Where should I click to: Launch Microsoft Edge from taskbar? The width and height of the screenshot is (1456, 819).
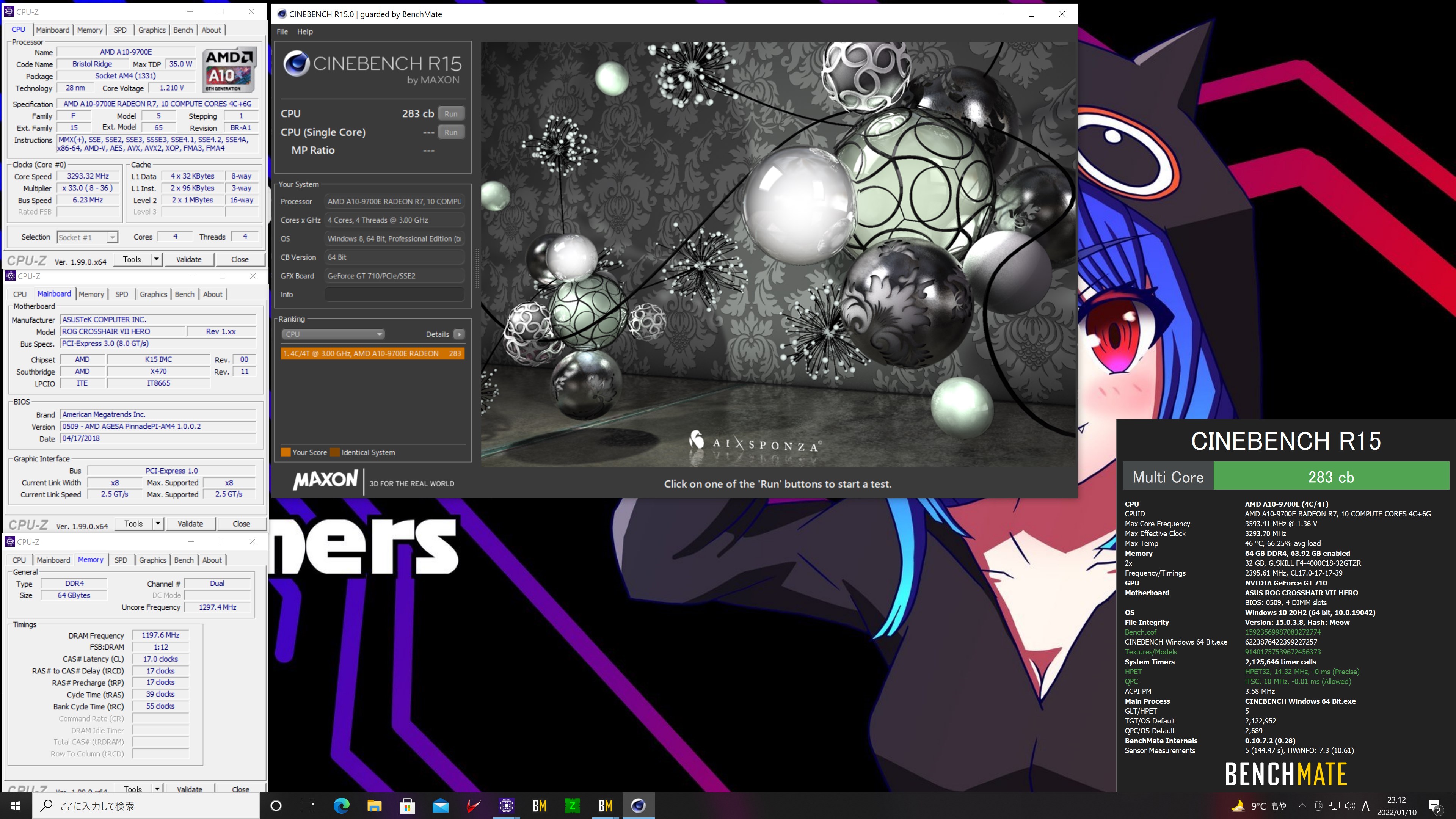click(x=341, y=805)
